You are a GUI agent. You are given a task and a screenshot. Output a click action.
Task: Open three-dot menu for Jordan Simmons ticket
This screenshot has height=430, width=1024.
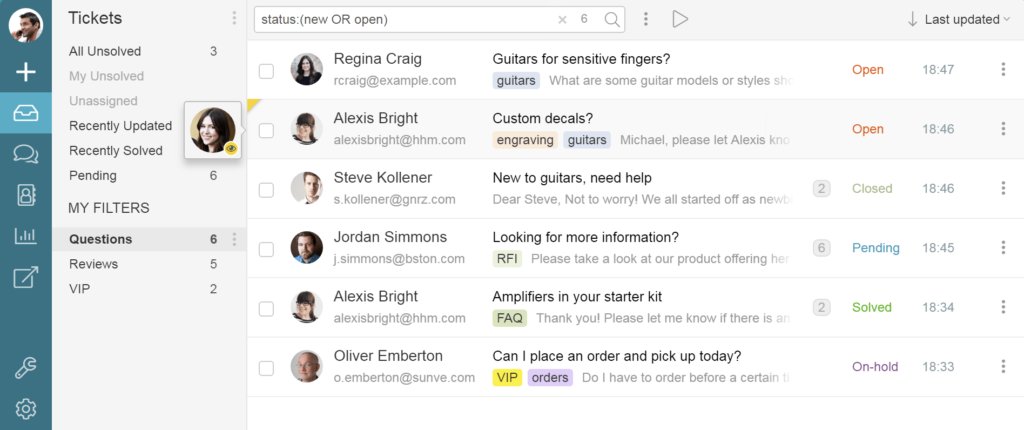point(1003,248)
